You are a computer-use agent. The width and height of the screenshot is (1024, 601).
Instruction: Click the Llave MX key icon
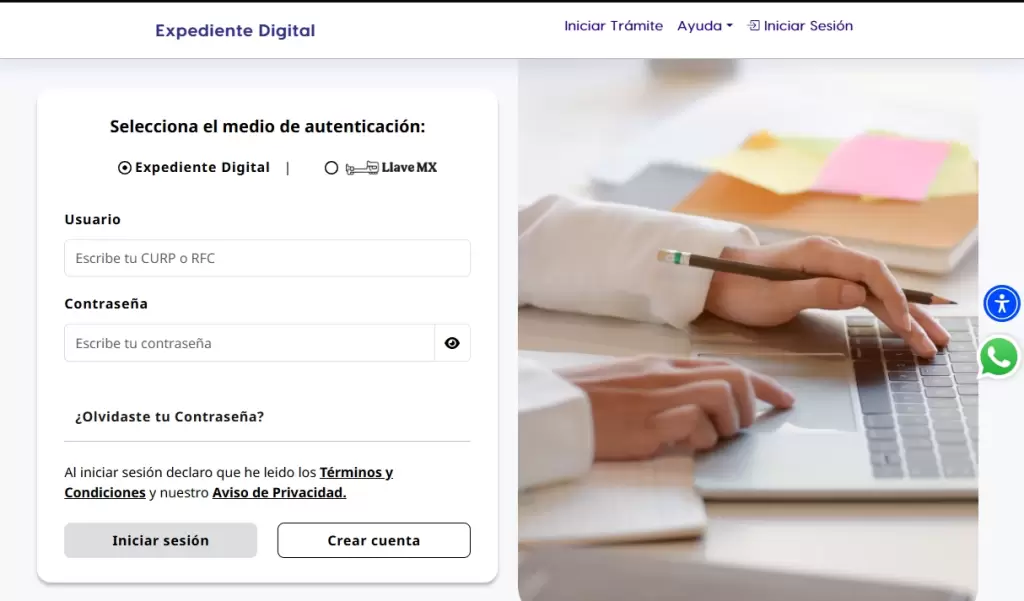click(360, 167)
